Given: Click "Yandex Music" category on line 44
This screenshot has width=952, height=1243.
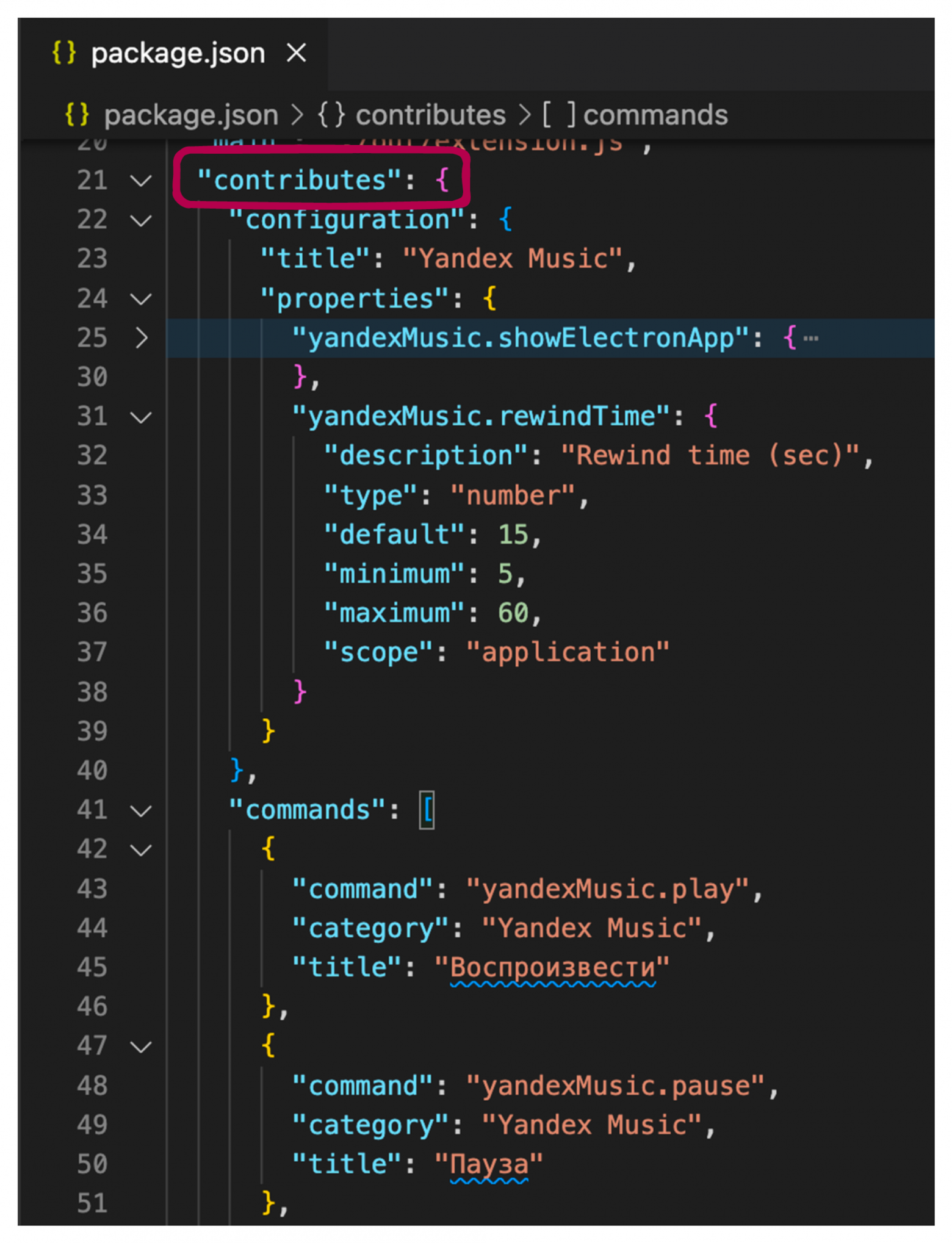Looking at the screenshot, I should point(592,928).
